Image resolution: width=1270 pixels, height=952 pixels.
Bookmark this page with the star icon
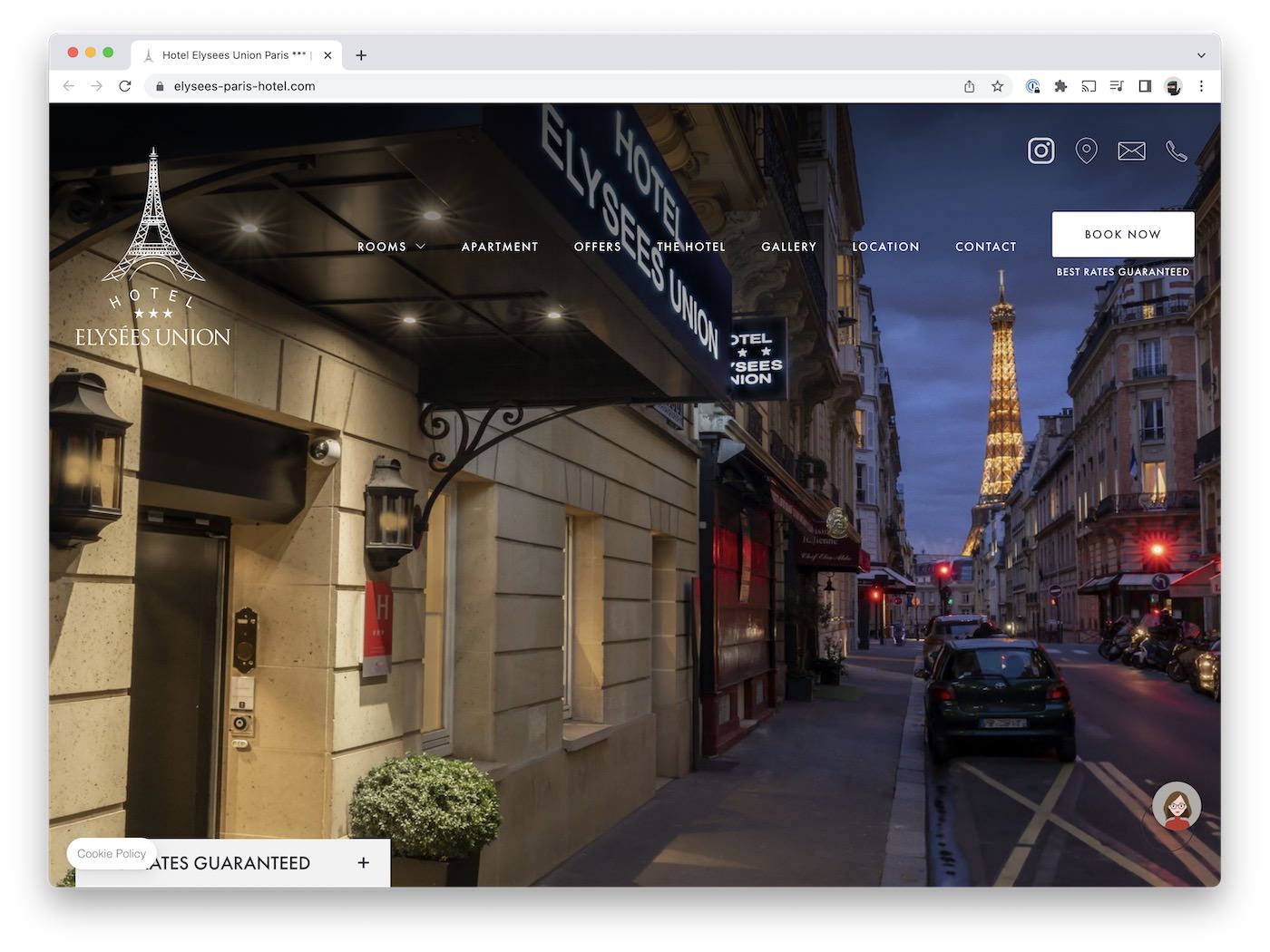click(x=997, y=86)
